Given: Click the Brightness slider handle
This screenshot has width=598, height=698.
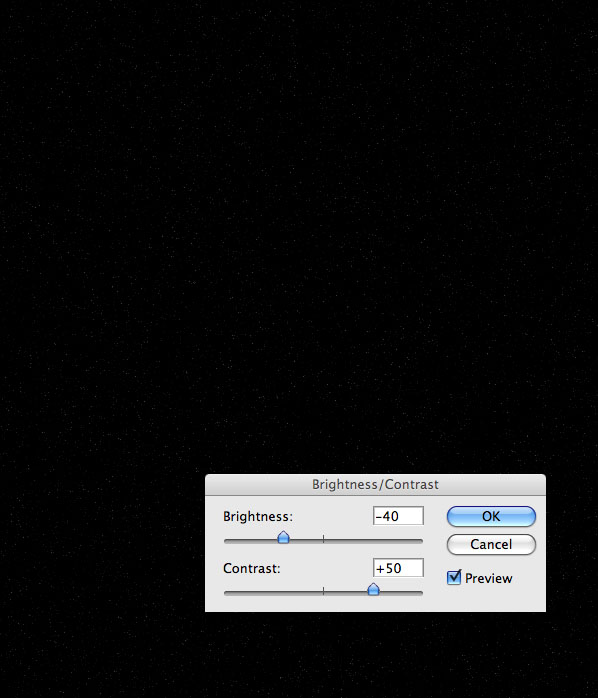Looking at the screenshot, I should tap(283, 538).
